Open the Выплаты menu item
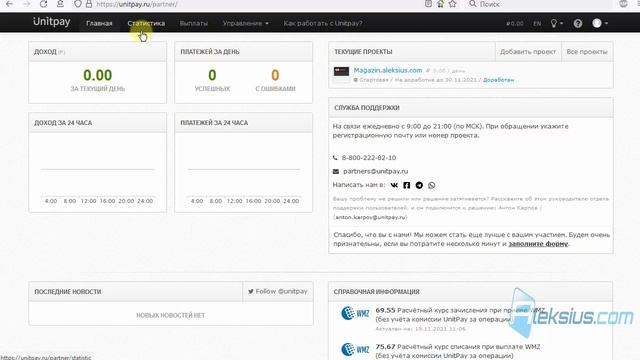640x360 pixels. point(194,23)
